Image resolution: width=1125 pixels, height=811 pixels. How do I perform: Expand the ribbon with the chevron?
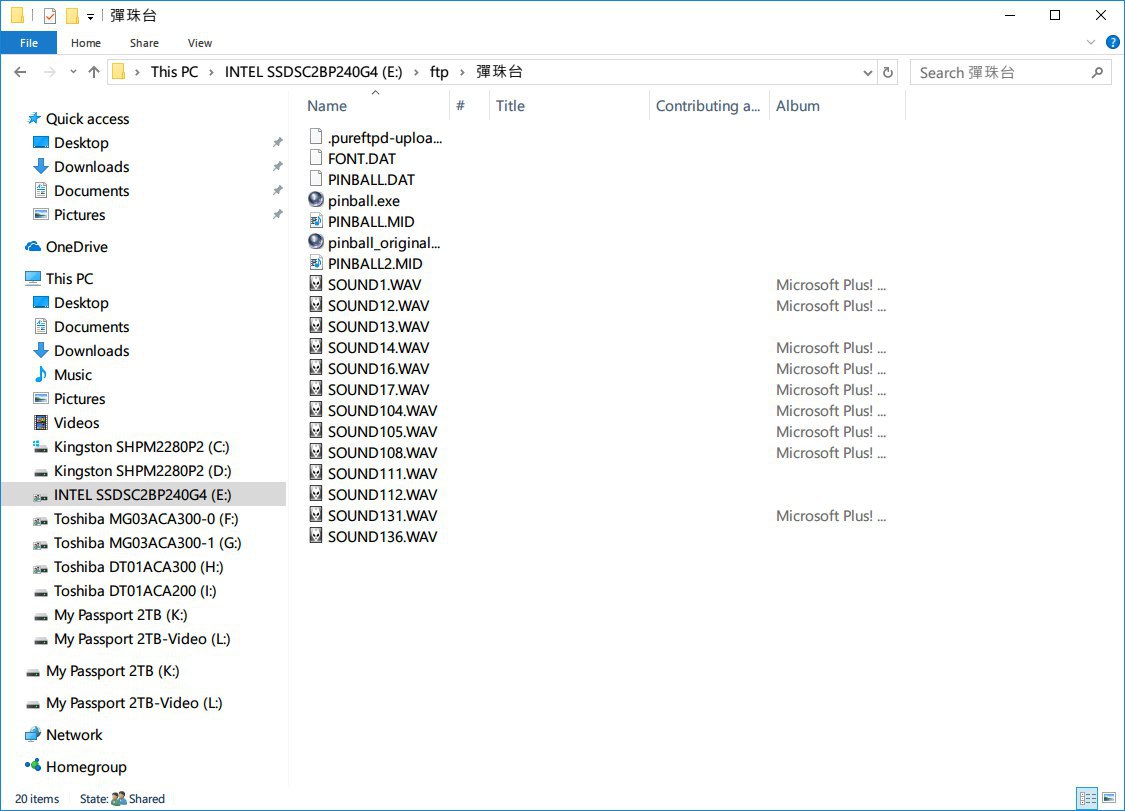tap(1091, 42)
